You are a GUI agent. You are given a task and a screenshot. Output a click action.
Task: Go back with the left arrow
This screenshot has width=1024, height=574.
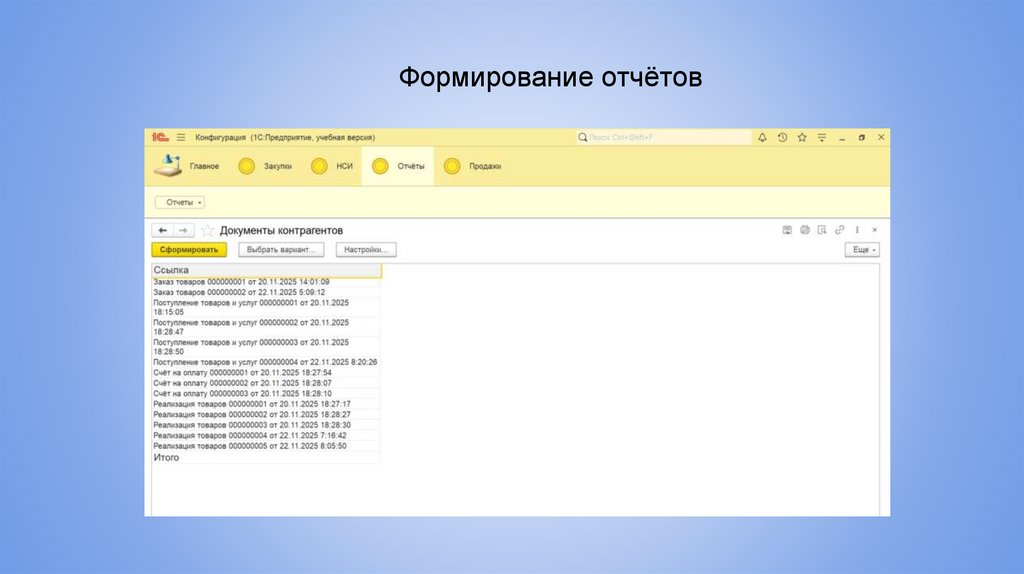[x=163, y=231]
